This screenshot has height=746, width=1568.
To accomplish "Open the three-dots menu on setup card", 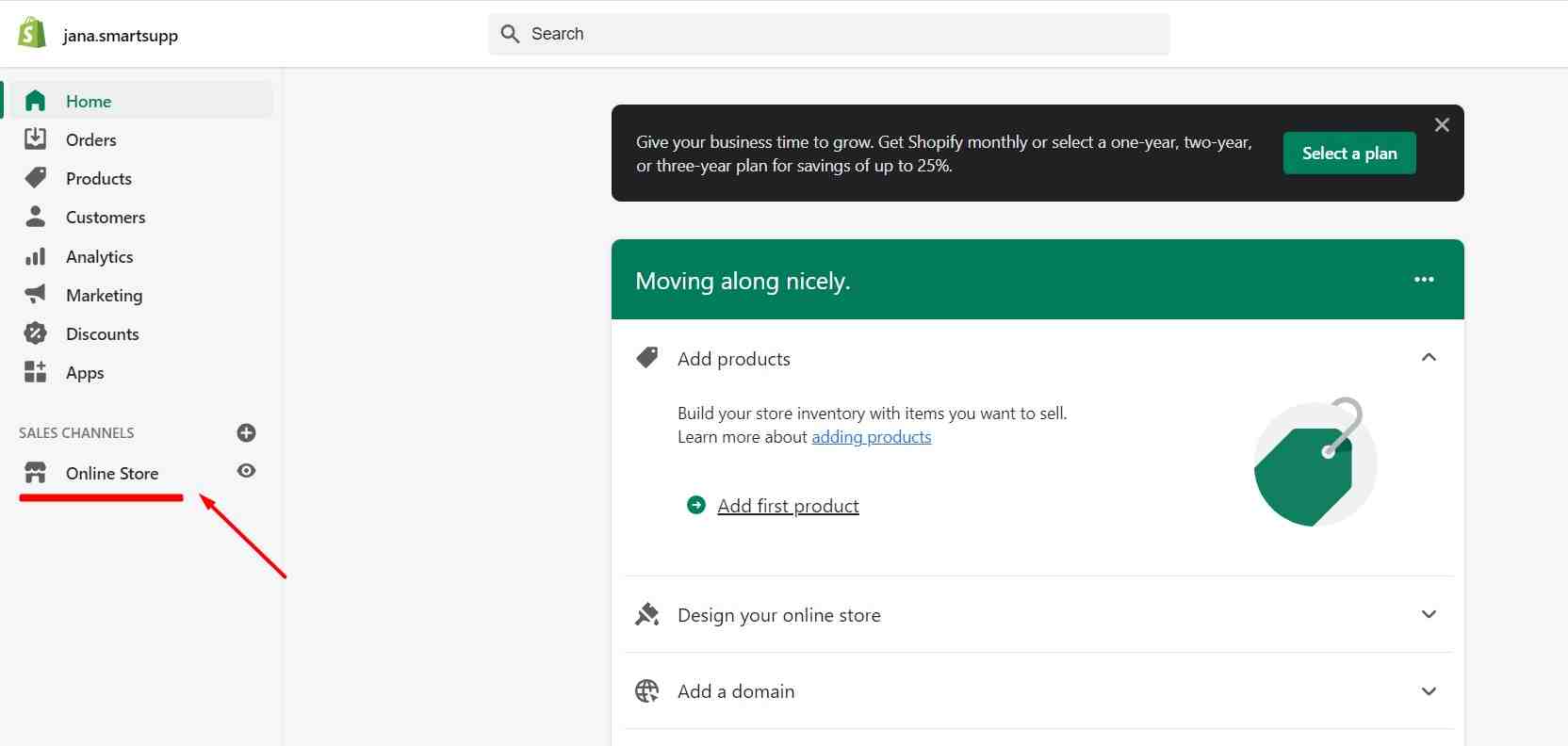I will tap(1424, 280).
